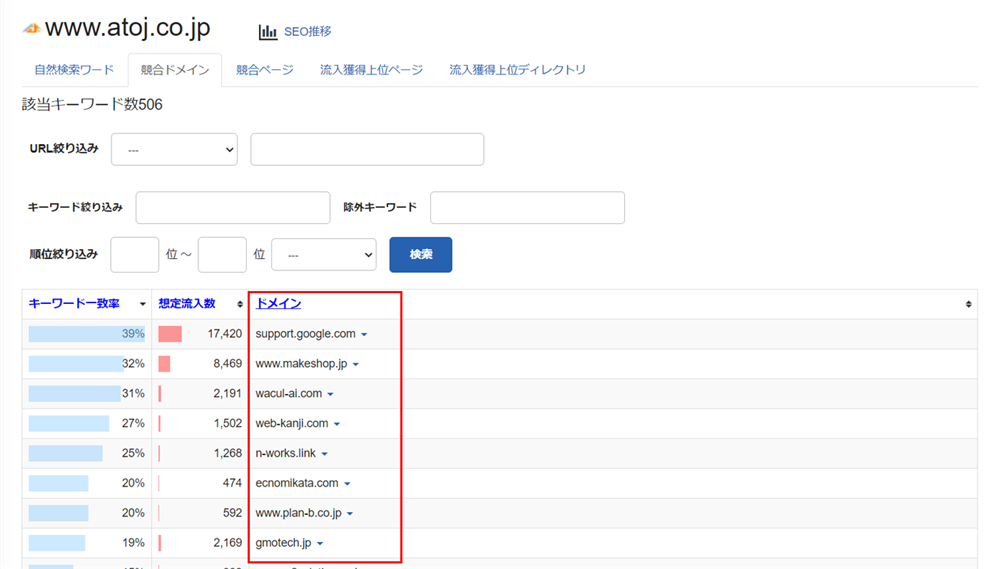Click the 1,268 estimated traffic value
Viewport: 1000px width, 569px height.
228,454
